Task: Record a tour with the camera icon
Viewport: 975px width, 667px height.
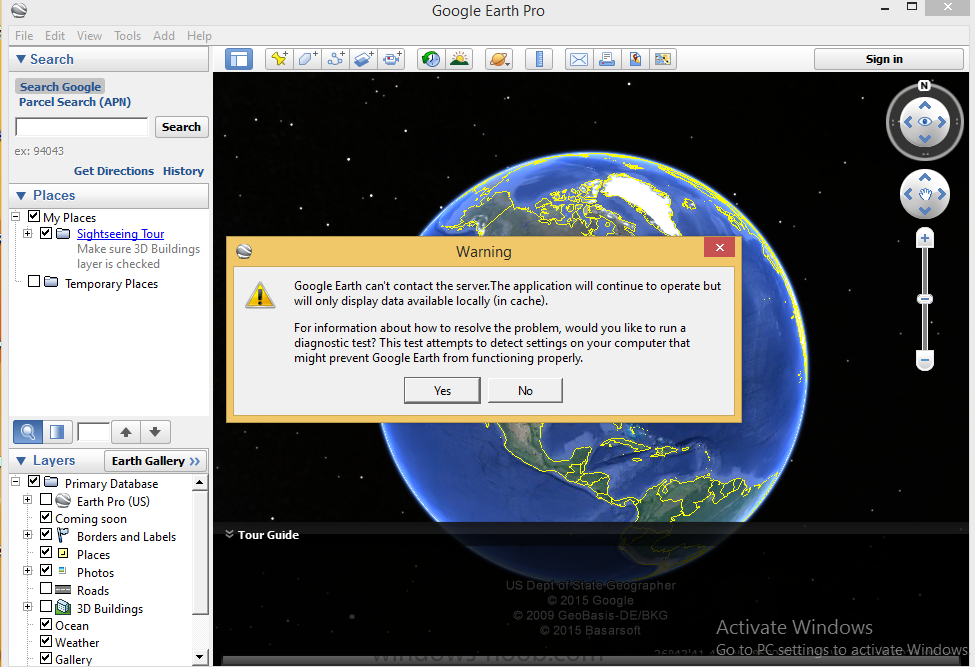Action: pos(392,59)
